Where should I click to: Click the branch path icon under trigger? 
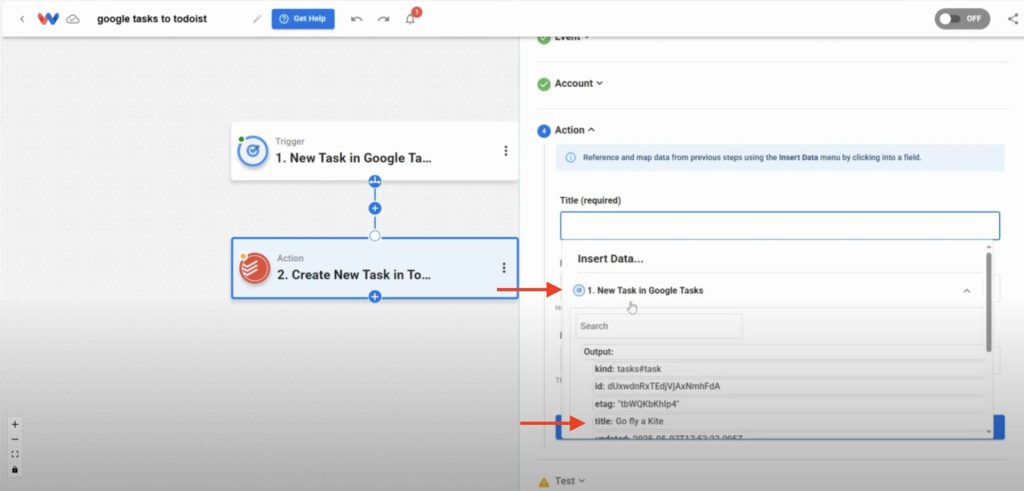pos(375,181)
